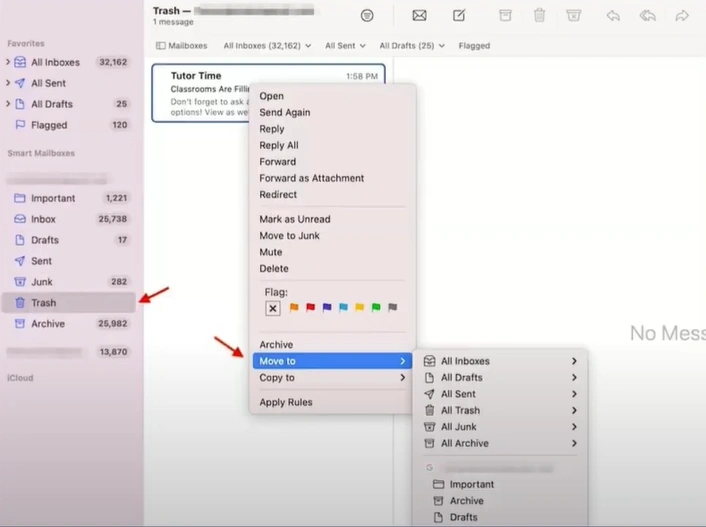Image resolution: width=706 pixels, height=527 pixels.
Task: Expand the All Sent sidebar chevron
Action: 8,83
